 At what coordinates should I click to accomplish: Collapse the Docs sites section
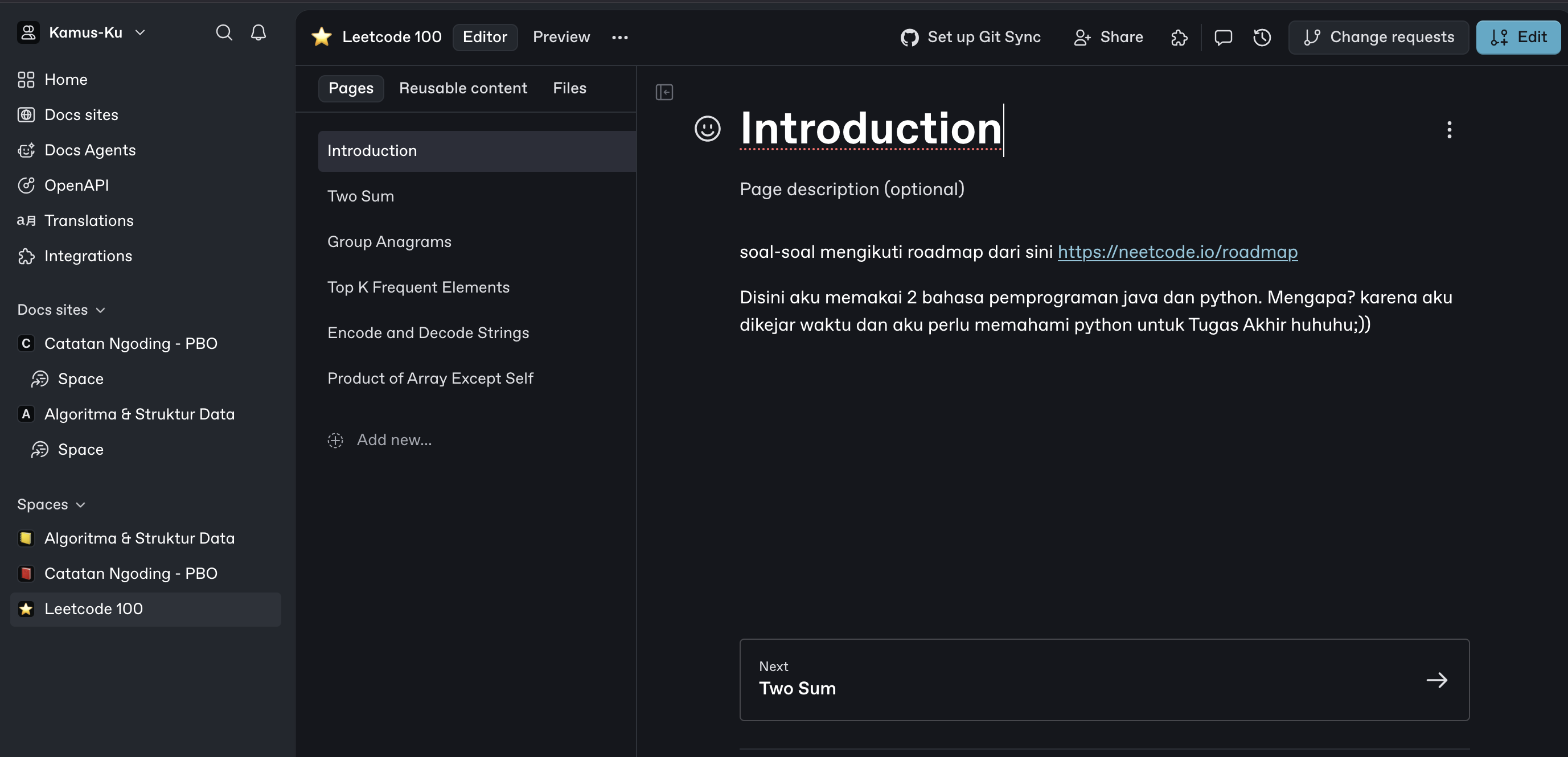coord(100,309)
